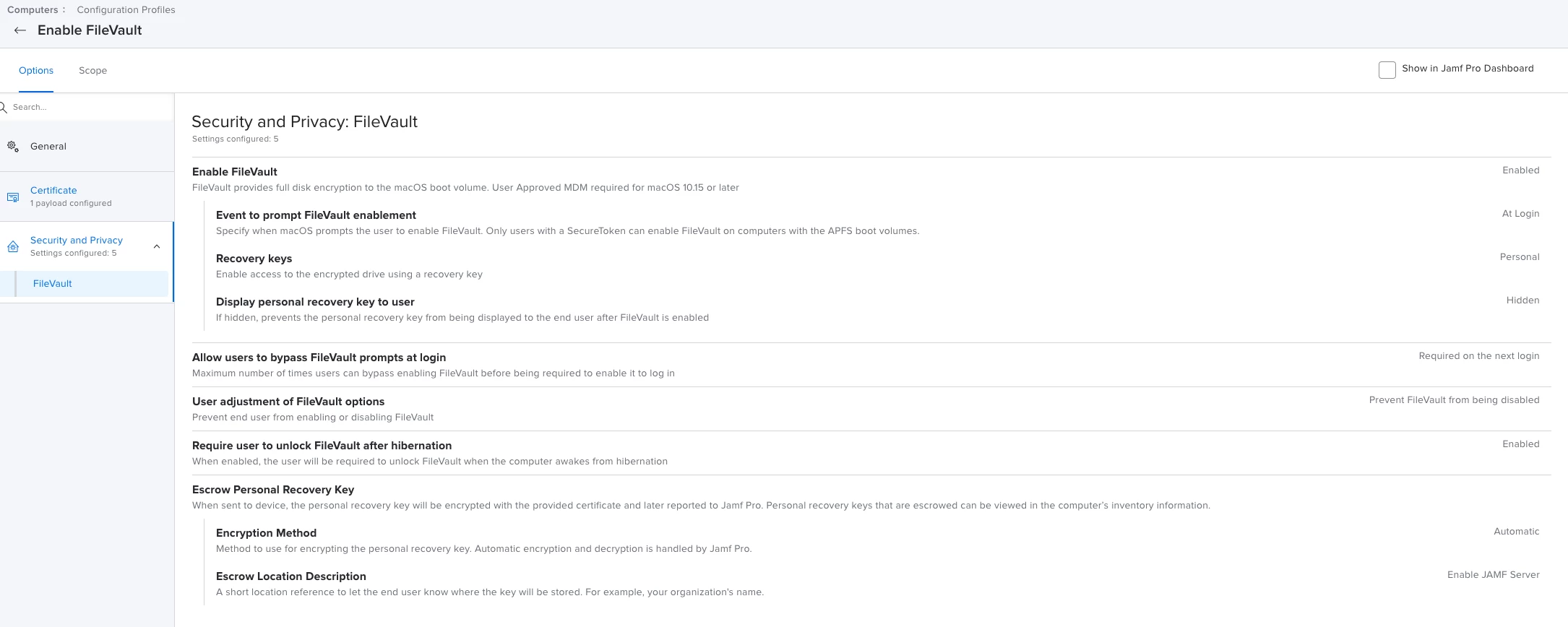Image resolution: width=1568 pixels, height=627 pixels.
Task: Open the Configuration Profiles breadcrumb
Action: (126, 9)
